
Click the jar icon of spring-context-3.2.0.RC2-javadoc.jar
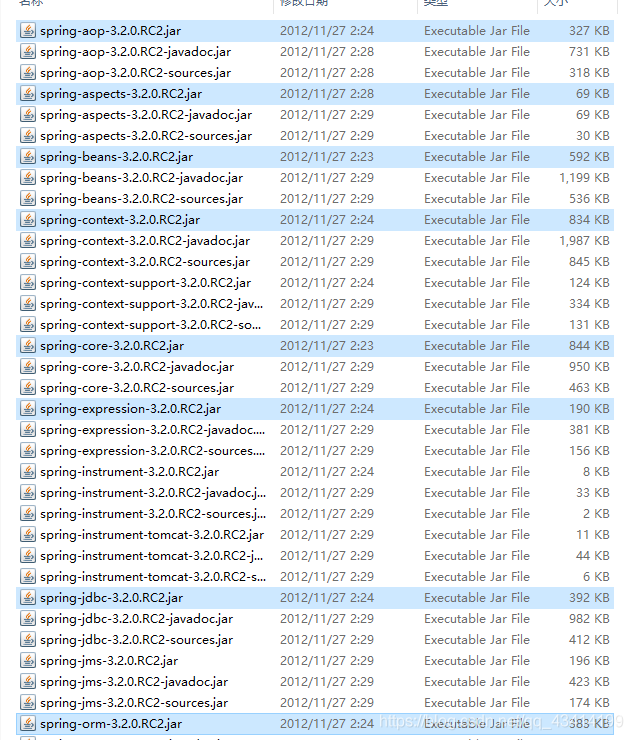28,241
